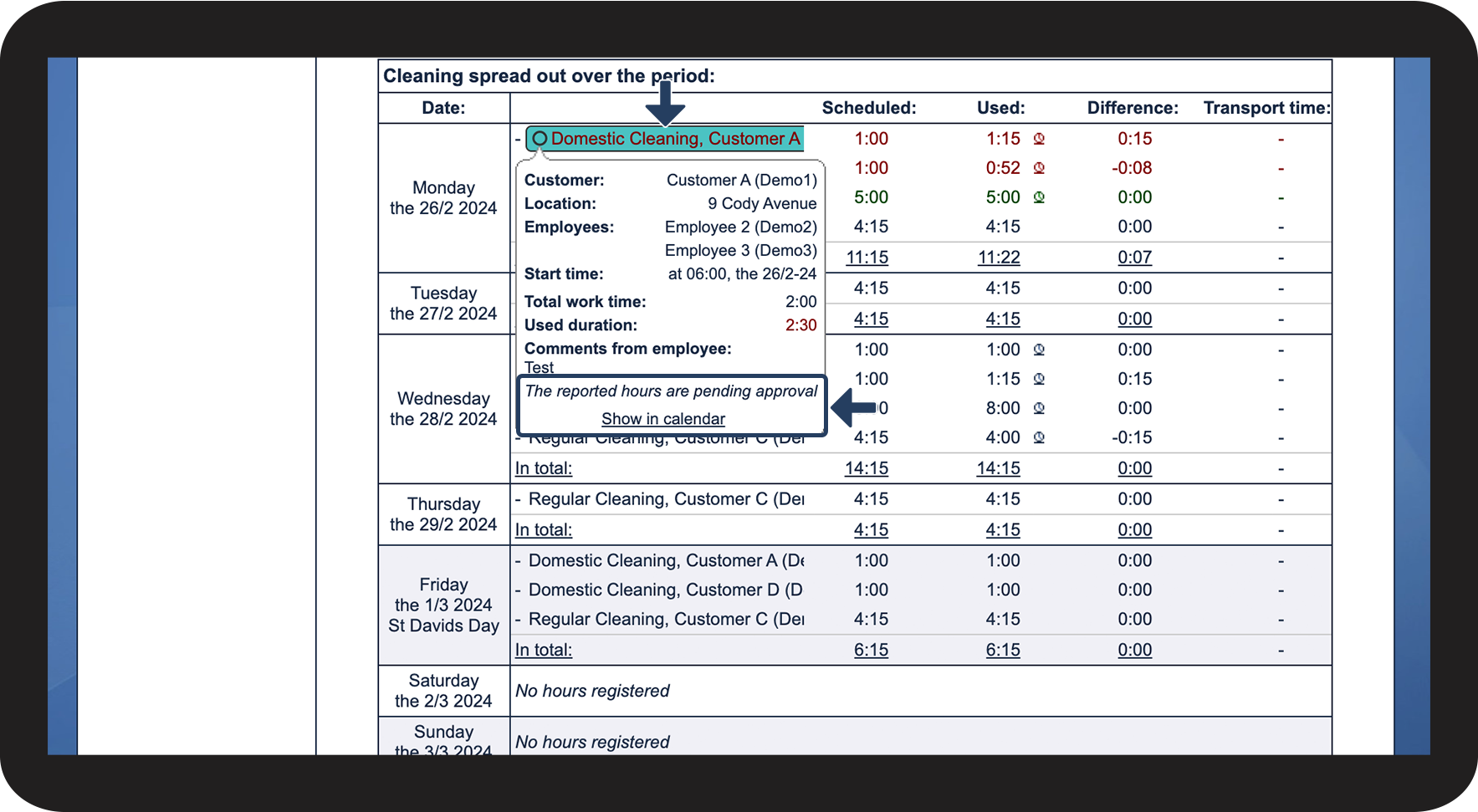Click Employee 3 (Demo3) in the tooltip
This screenshot has width=1478, height=812.
coord(741,250)
